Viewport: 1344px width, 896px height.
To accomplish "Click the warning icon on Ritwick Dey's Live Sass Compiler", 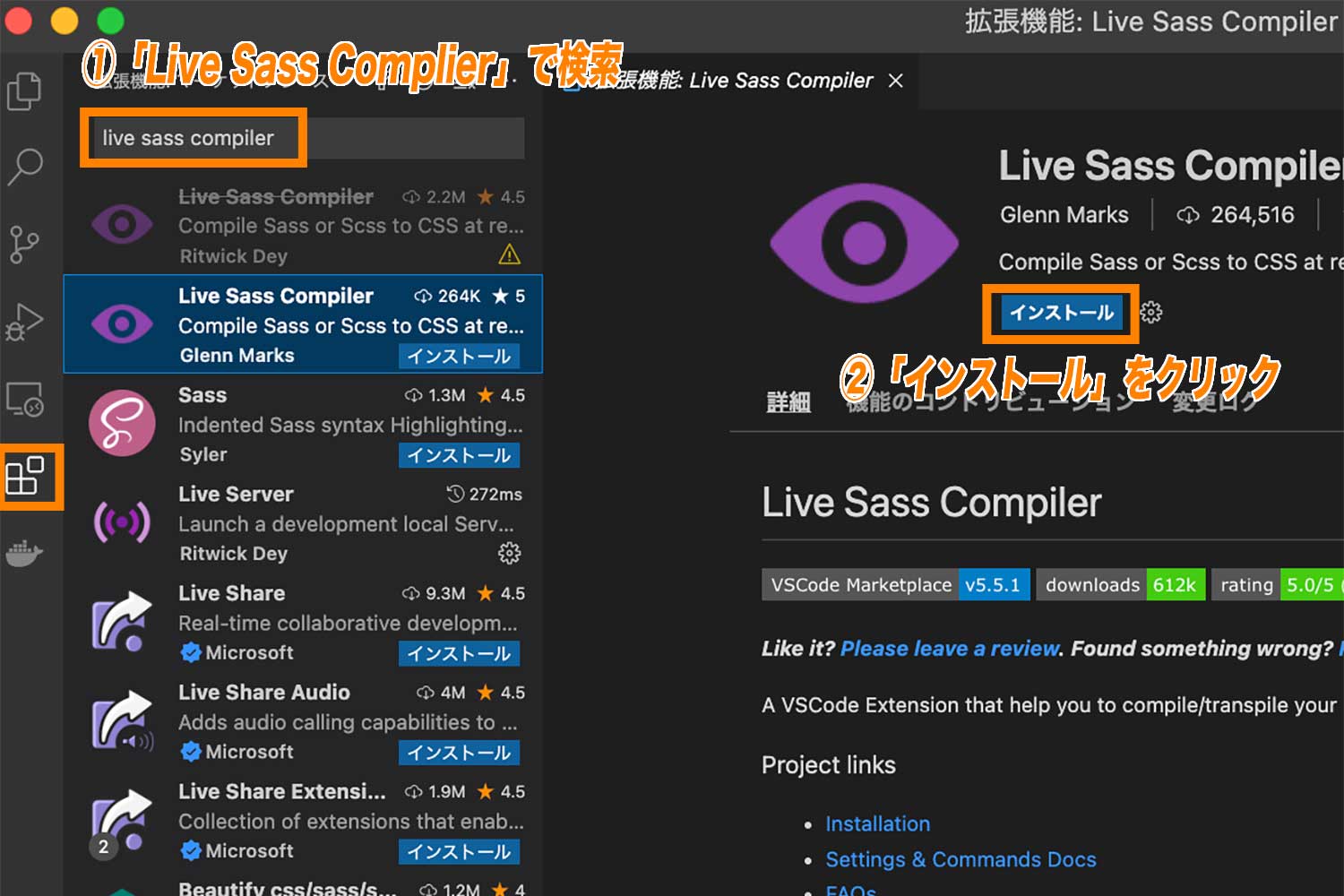I will (509, 255).
